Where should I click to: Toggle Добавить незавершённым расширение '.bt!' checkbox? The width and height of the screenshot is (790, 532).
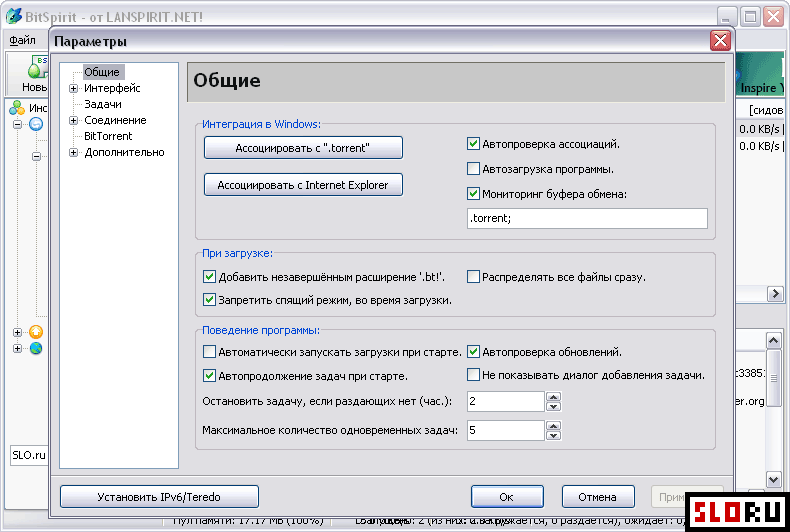209,277
